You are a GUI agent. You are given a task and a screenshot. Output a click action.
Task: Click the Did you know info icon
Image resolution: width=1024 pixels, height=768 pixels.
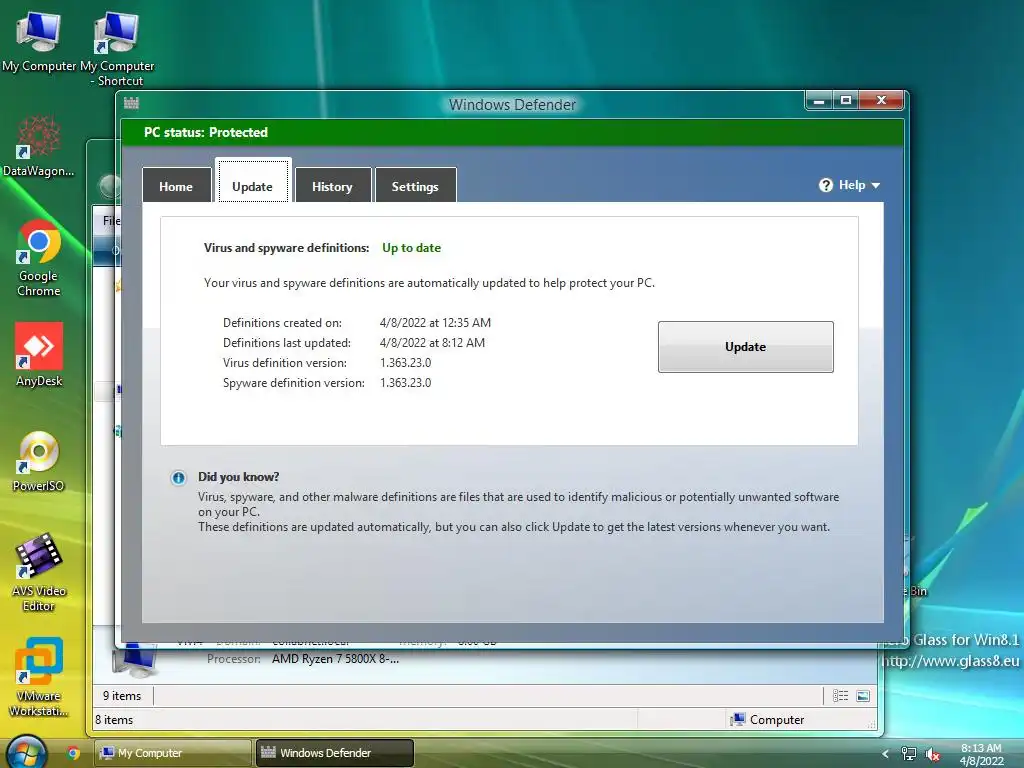pos(178,477)
